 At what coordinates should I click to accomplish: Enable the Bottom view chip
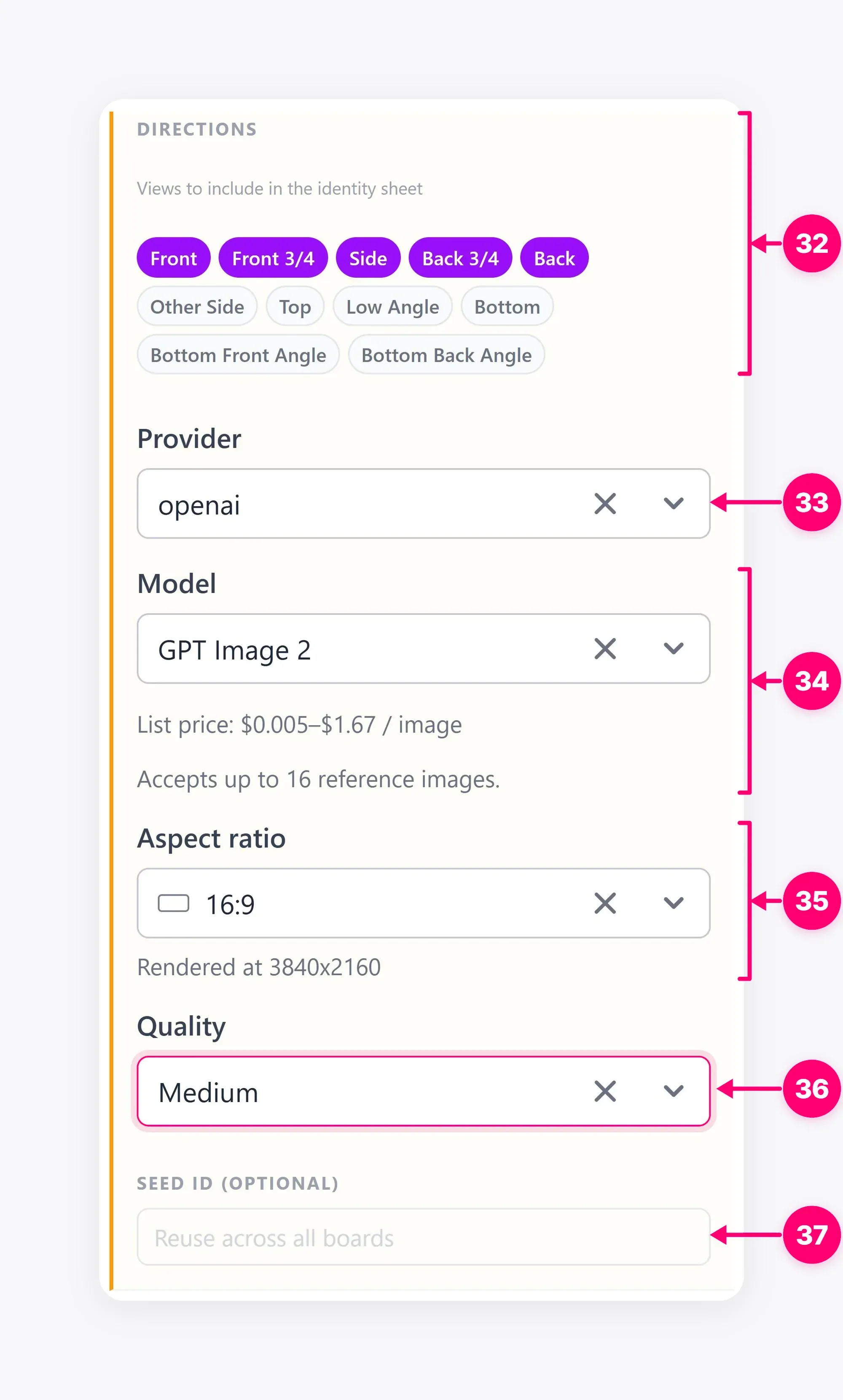(507, 306)
